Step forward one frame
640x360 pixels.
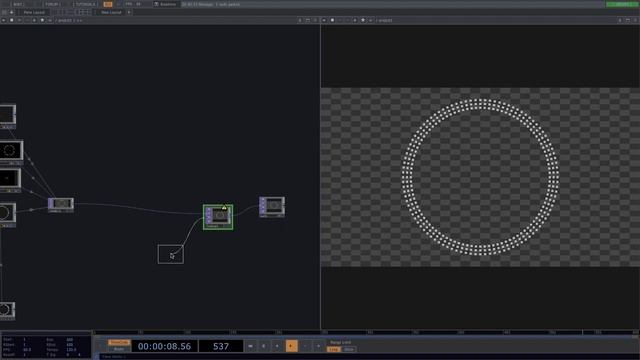[319, 346]
